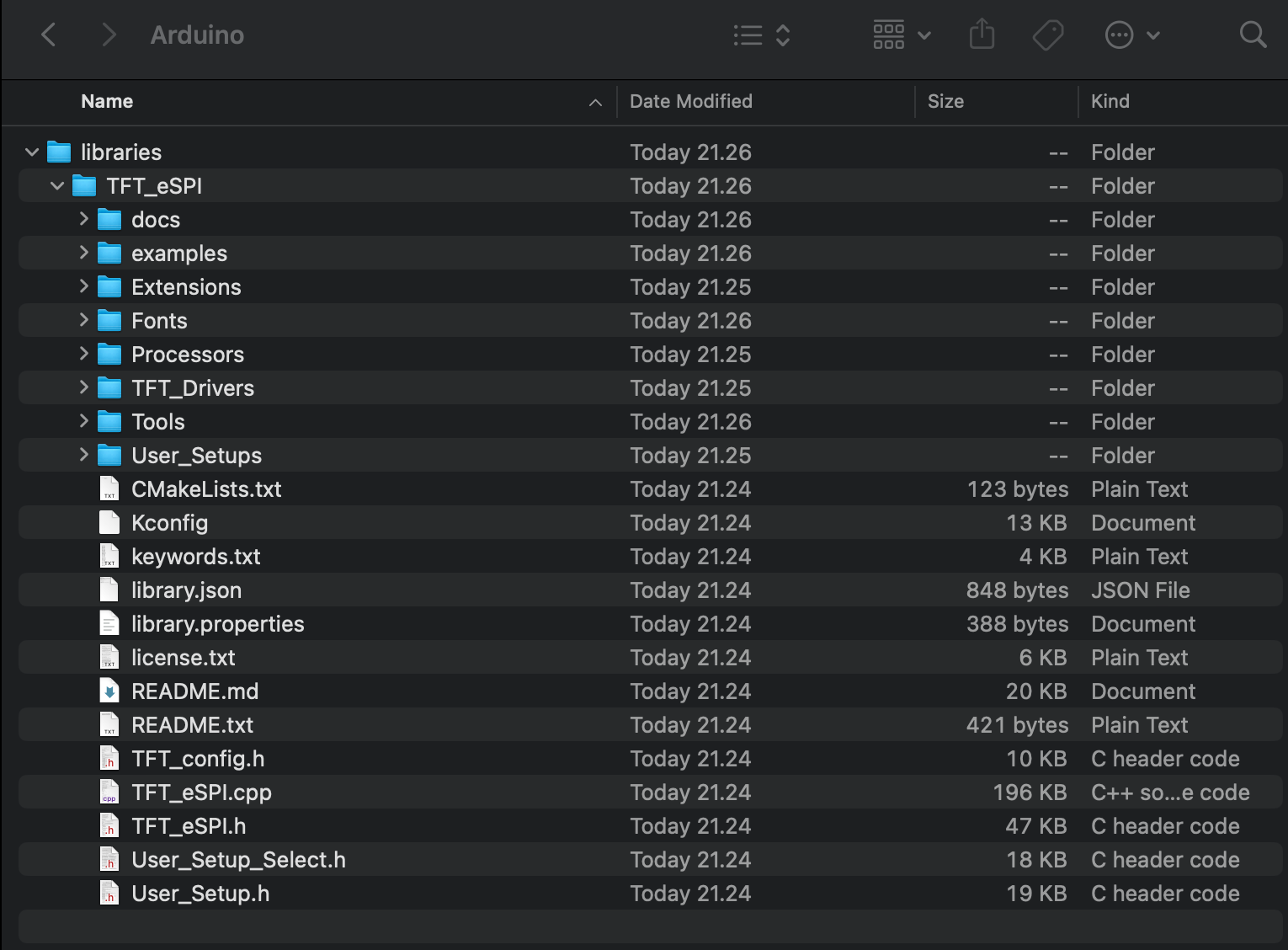Select the file name Kconfig

click(x=169, y=523)
